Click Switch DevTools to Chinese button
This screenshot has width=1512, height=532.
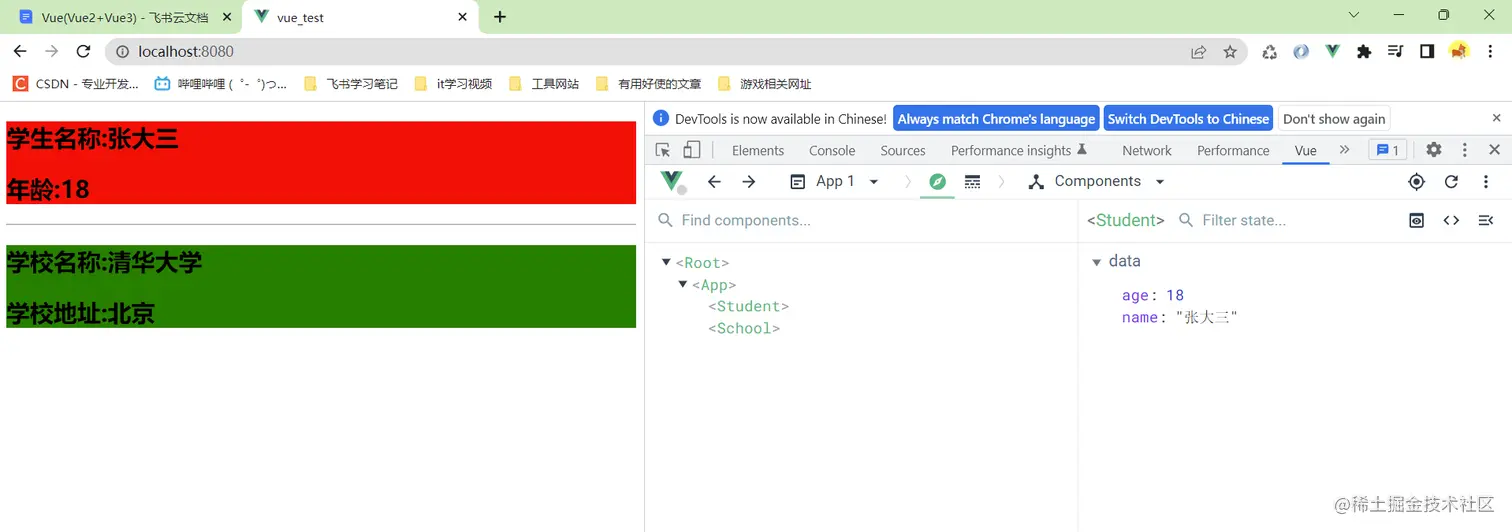(1188, 118)
